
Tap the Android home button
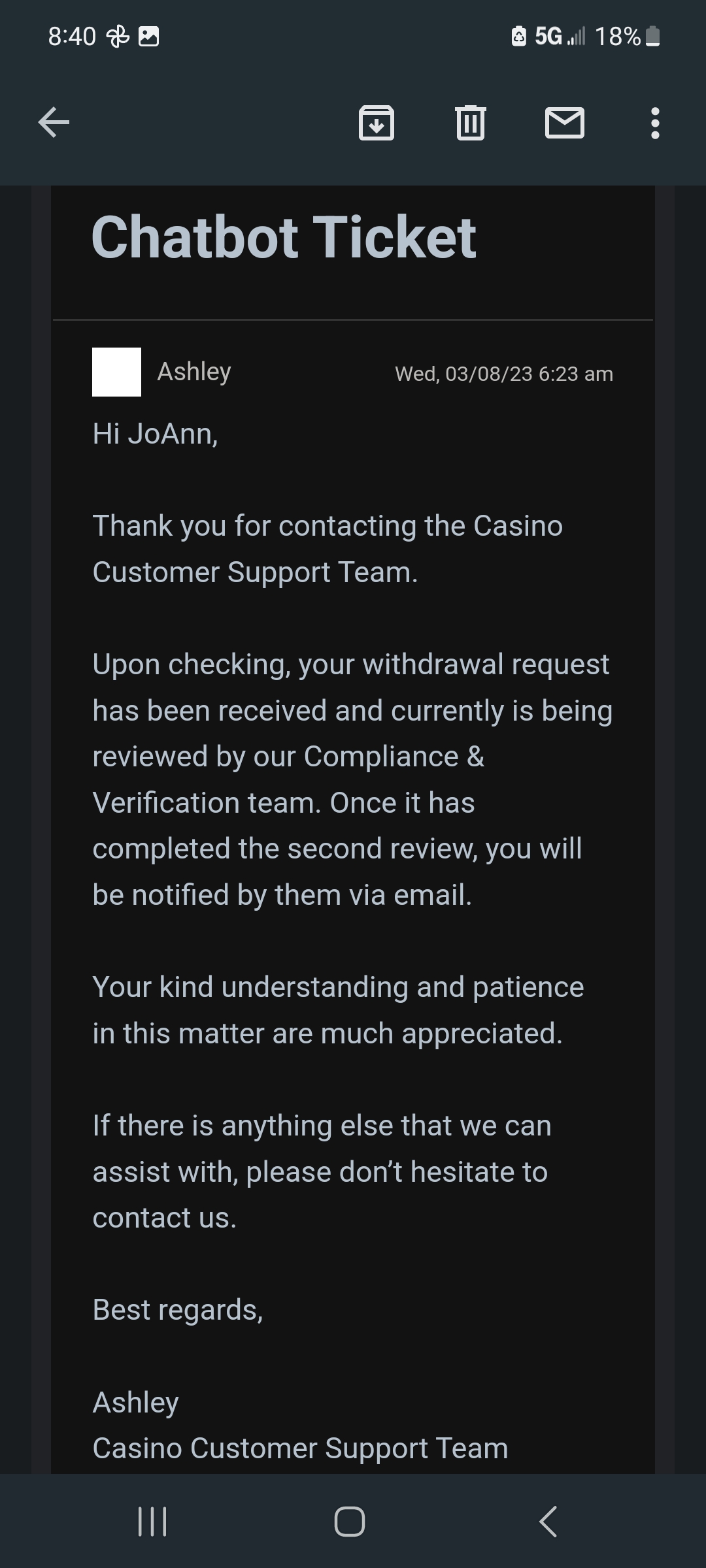(350, 1521)
